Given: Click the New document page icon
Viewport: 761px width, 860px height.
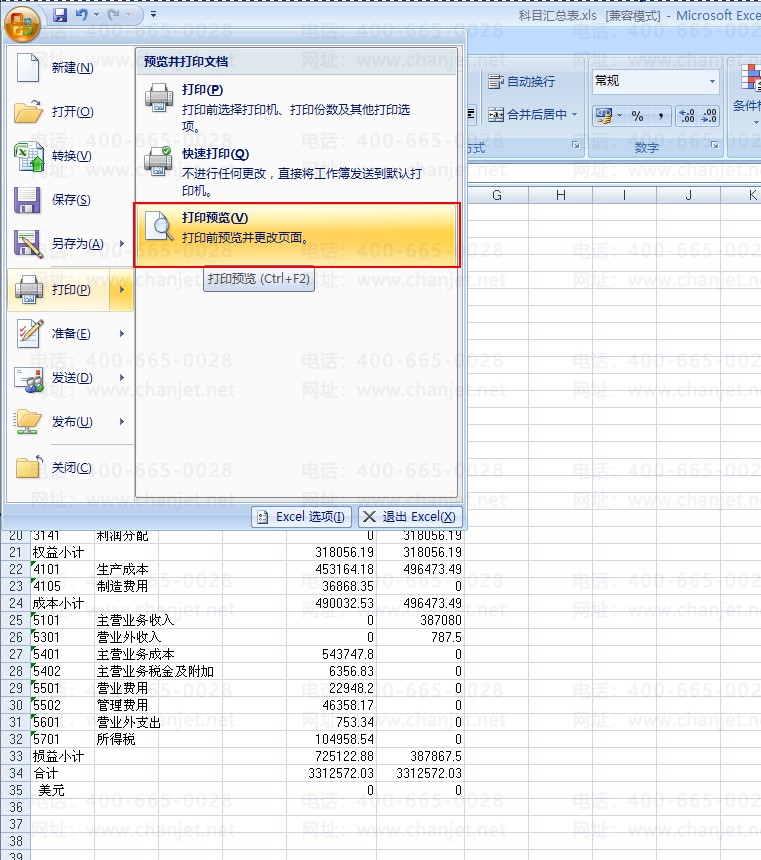Looking at the screenshot, I should (28, 68).
